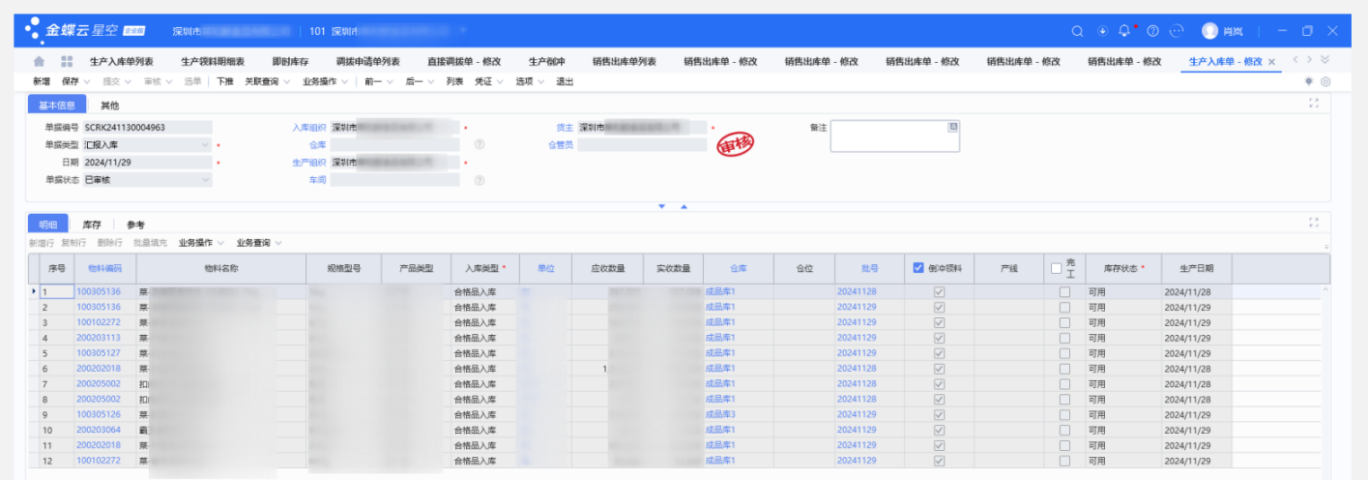The height and width of the screenshot is (481, 1368).
Task: Open material code link 200203113
Action: 98,338
